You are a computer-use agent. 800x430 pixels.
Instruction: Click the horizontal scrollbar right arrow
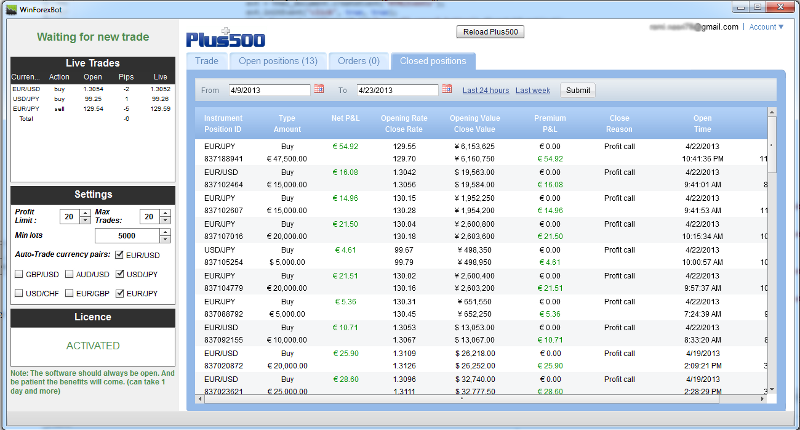pyautogui.click(x=763, y=399)
